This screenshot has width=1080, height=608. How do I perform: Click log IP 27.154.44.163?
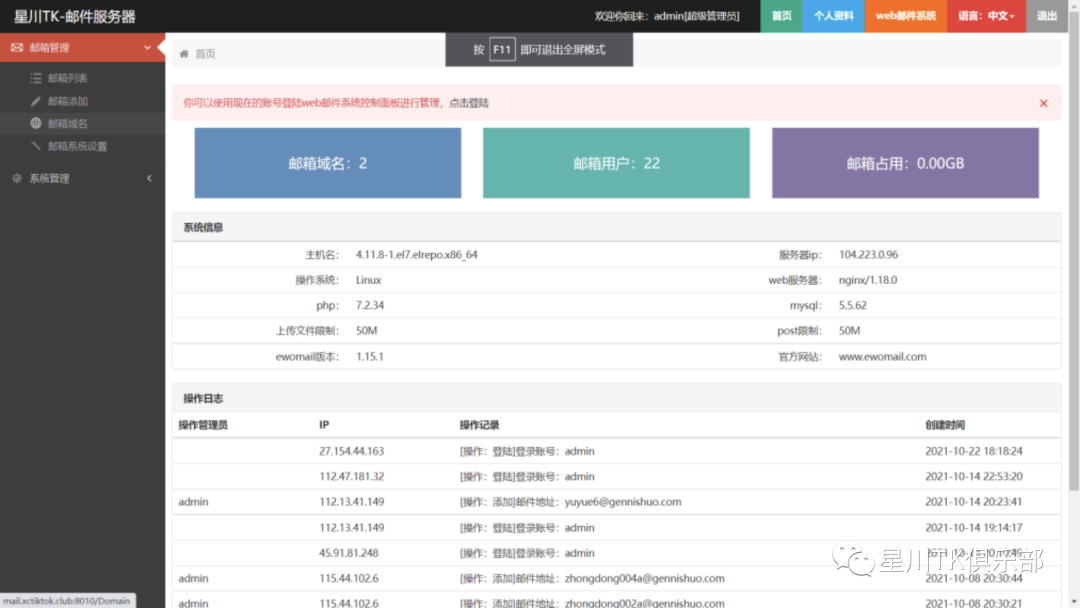(351, 451)
